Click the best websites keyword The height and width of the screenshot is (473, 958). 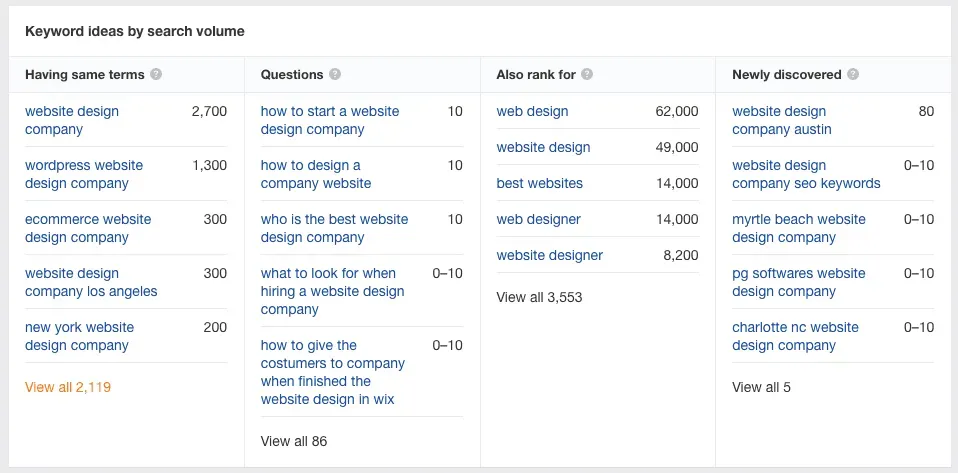[x=539, y=183]
